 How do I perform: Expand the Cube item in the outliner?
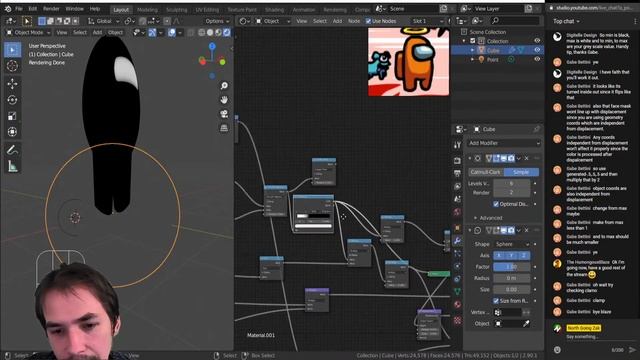click(x=473, y=50)
